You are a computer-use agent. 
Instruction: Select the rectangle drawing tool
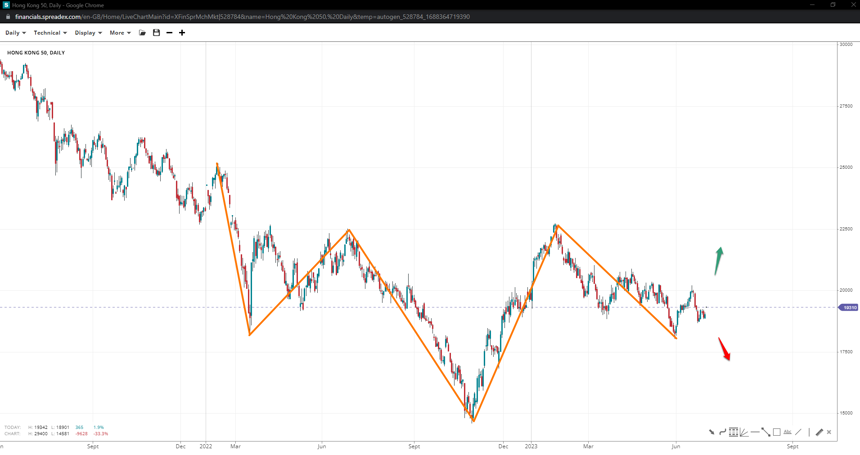(x=777, y=432)
